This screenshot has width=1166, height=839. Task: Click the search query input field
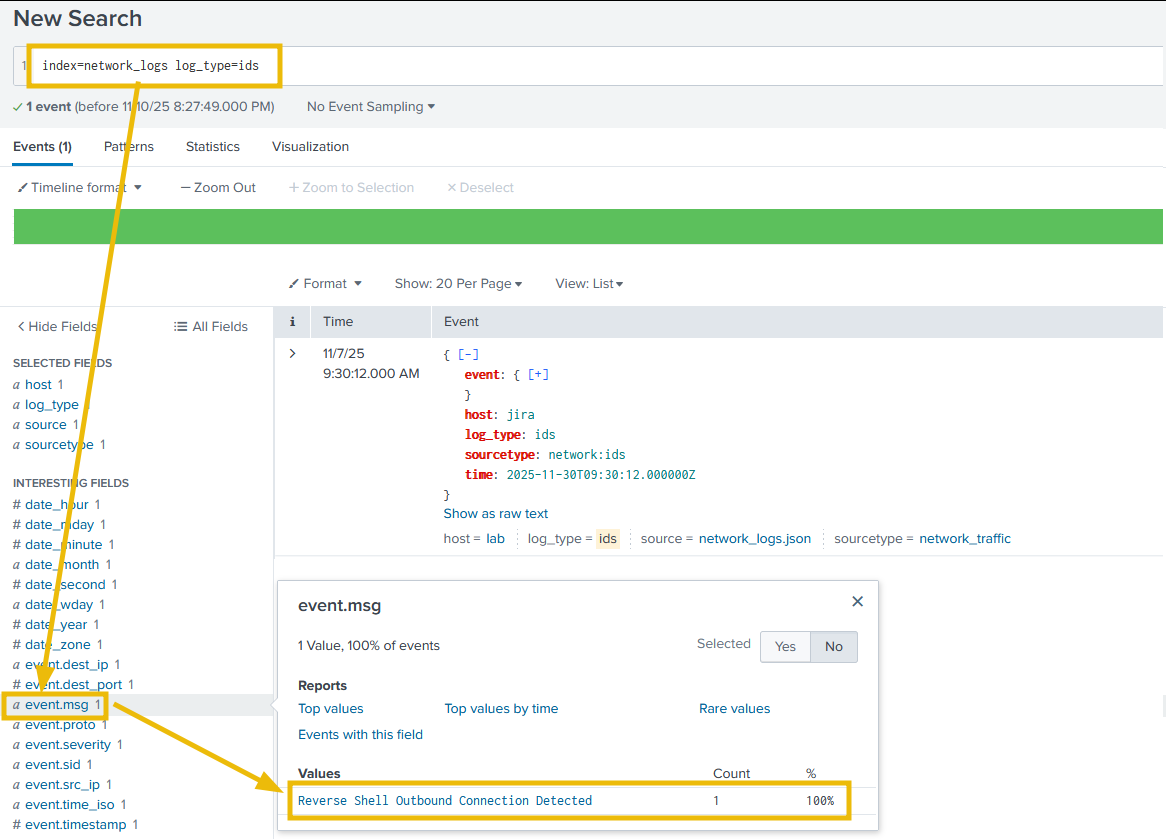pyautogui.click(x=700, y=66)
